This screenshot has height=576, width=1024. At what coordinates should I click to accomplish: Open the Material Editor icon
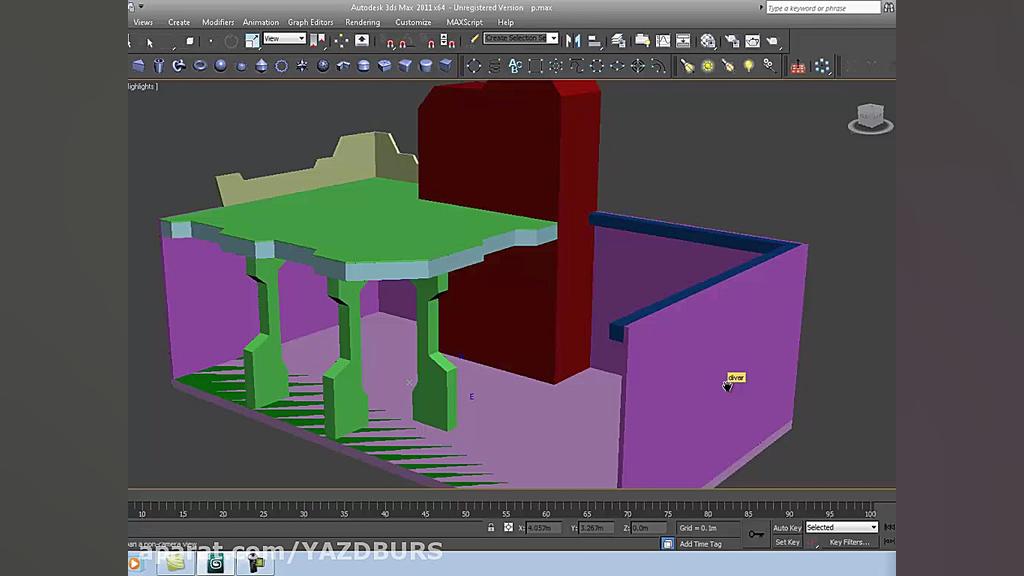click(x=709, y=40)
